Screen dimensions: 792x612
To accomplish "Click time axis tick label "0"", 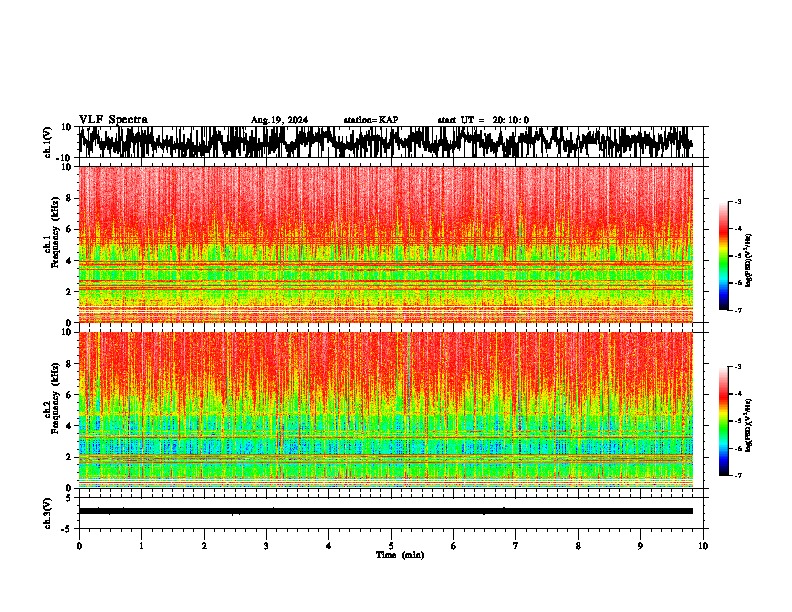I will (x=79, y=546).
